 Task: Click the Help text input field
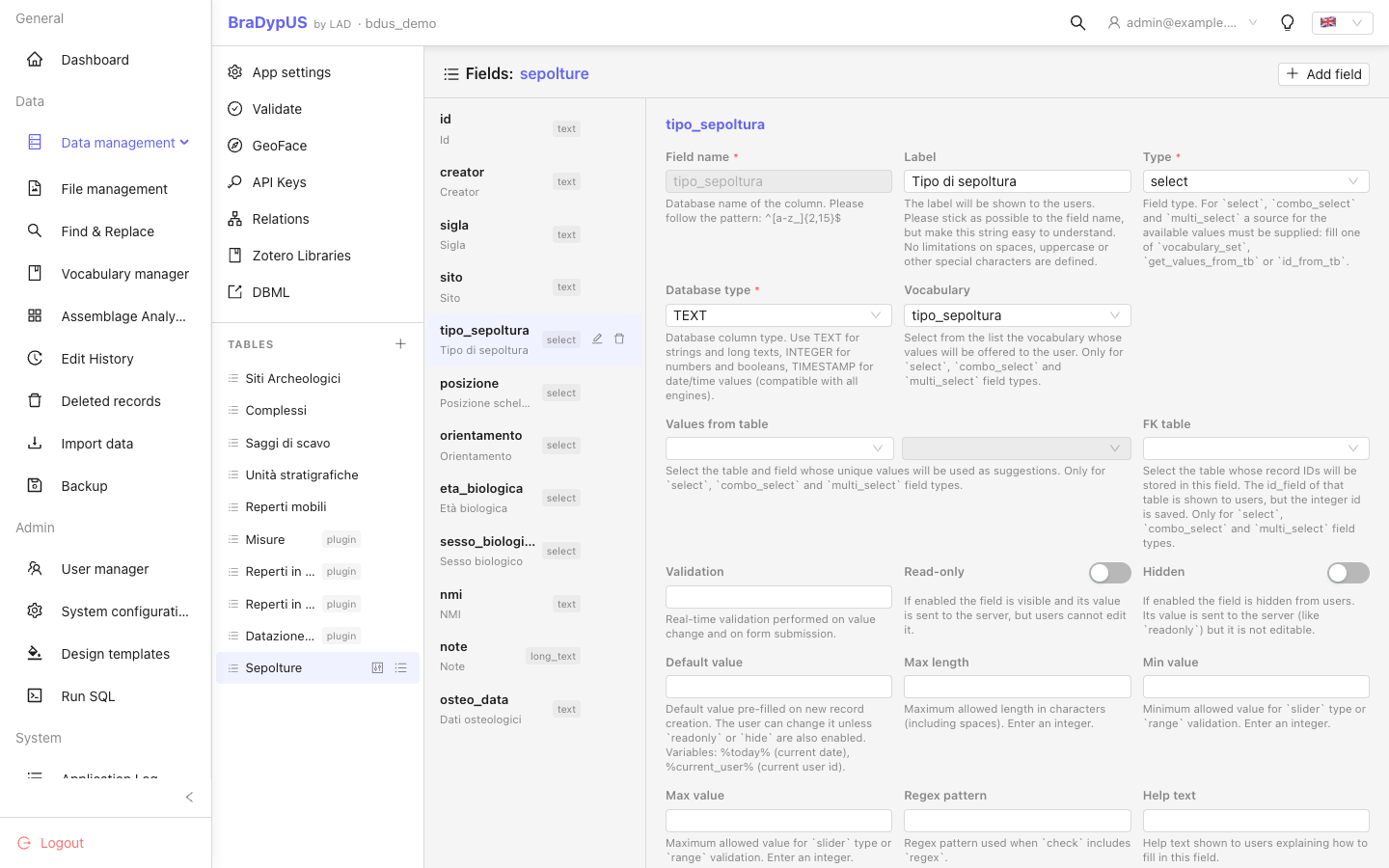point(1256,821)
